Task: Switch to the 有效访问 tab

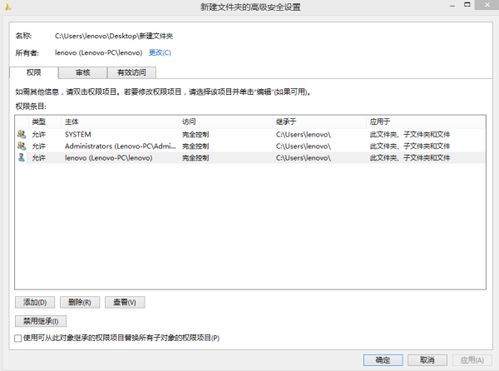Action: click(132, 72)
